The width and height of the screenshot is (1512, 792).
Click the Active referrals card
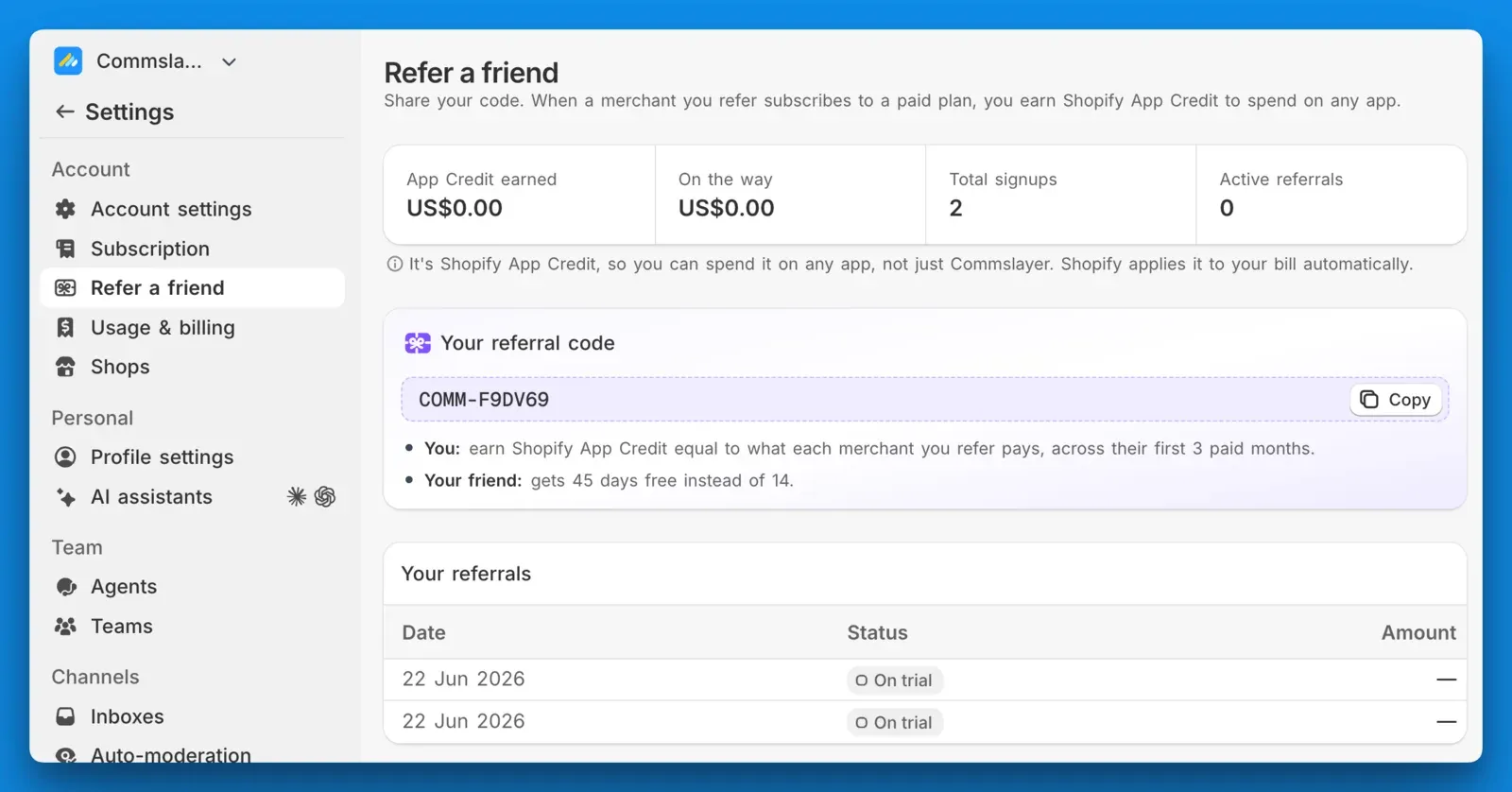click(x=1332, y=195)
